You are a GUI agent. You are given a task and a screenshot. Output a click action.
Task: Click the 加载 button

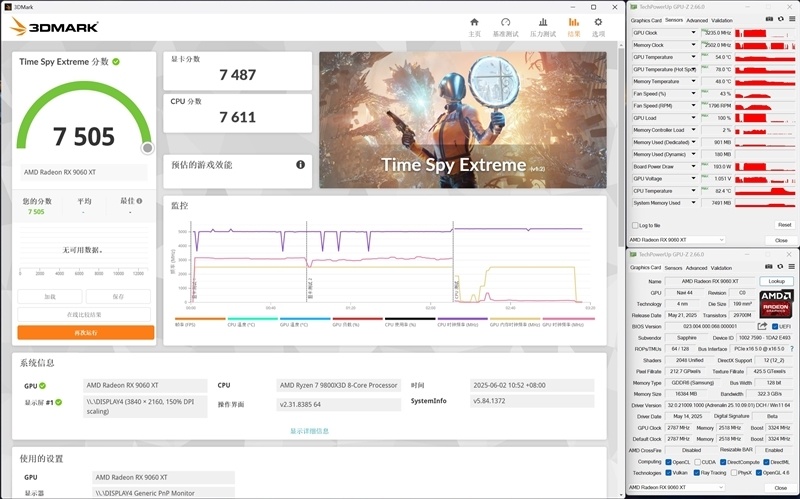[x=49, y=296]
